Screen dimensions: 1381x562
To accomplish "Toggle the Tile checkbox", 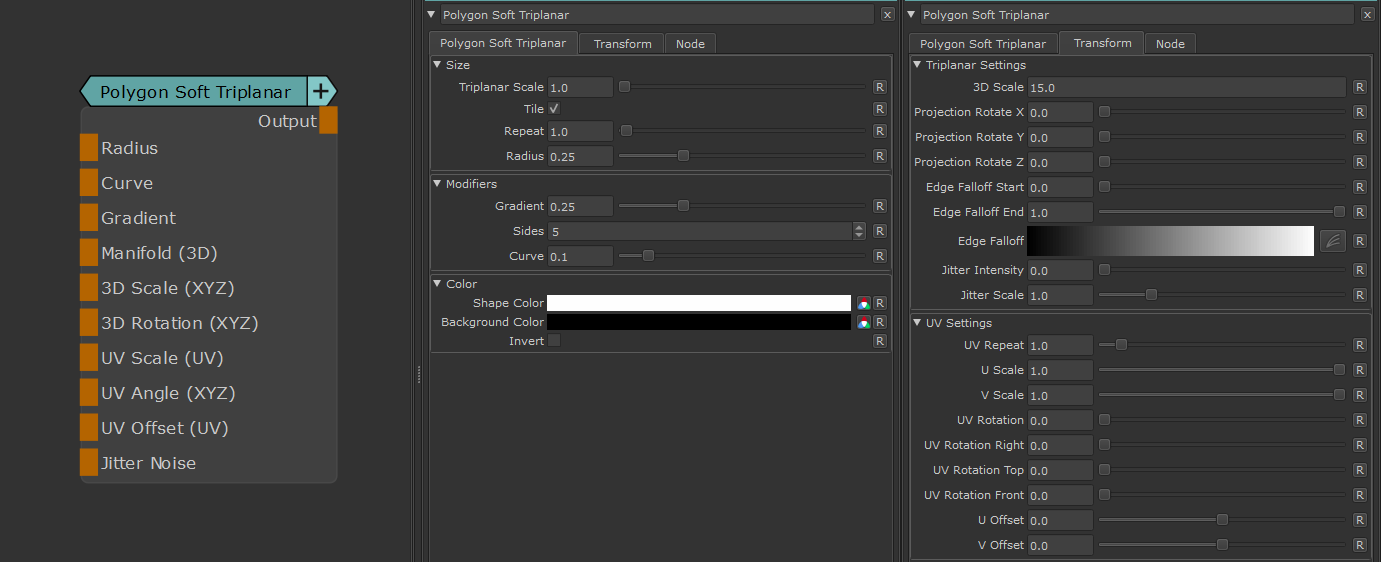I will pyautogui.click(x=554, y=108).
